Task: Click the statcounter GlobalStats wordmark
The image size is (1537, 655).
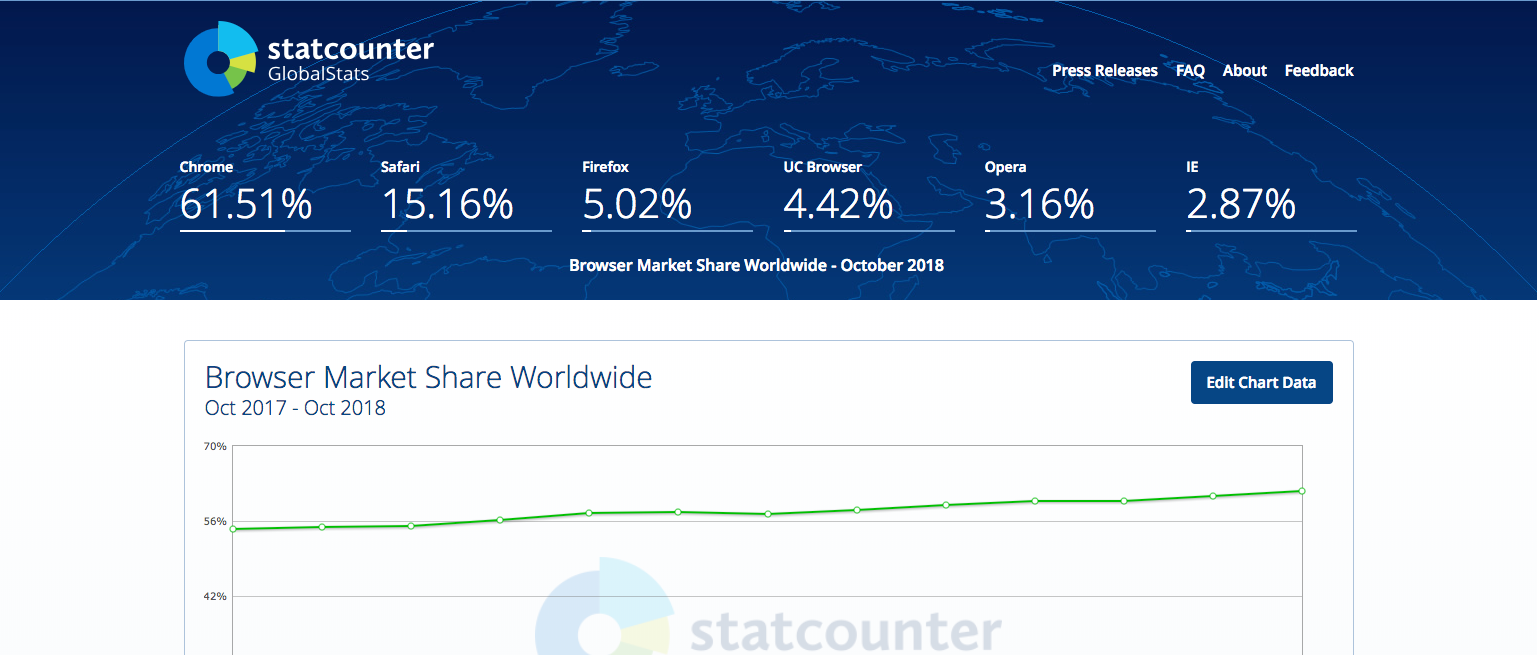Action: (350, 59)
